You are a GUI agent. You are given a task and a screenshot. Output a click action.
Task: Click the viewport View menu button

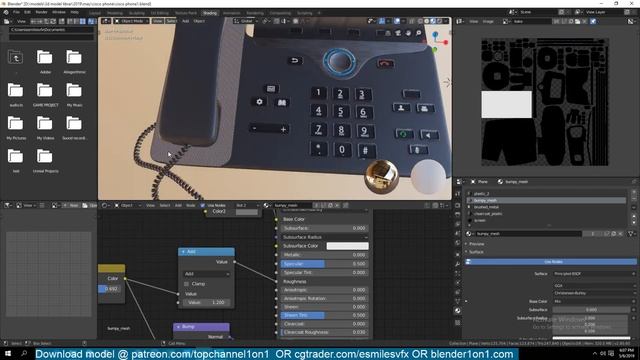point(158,21)
